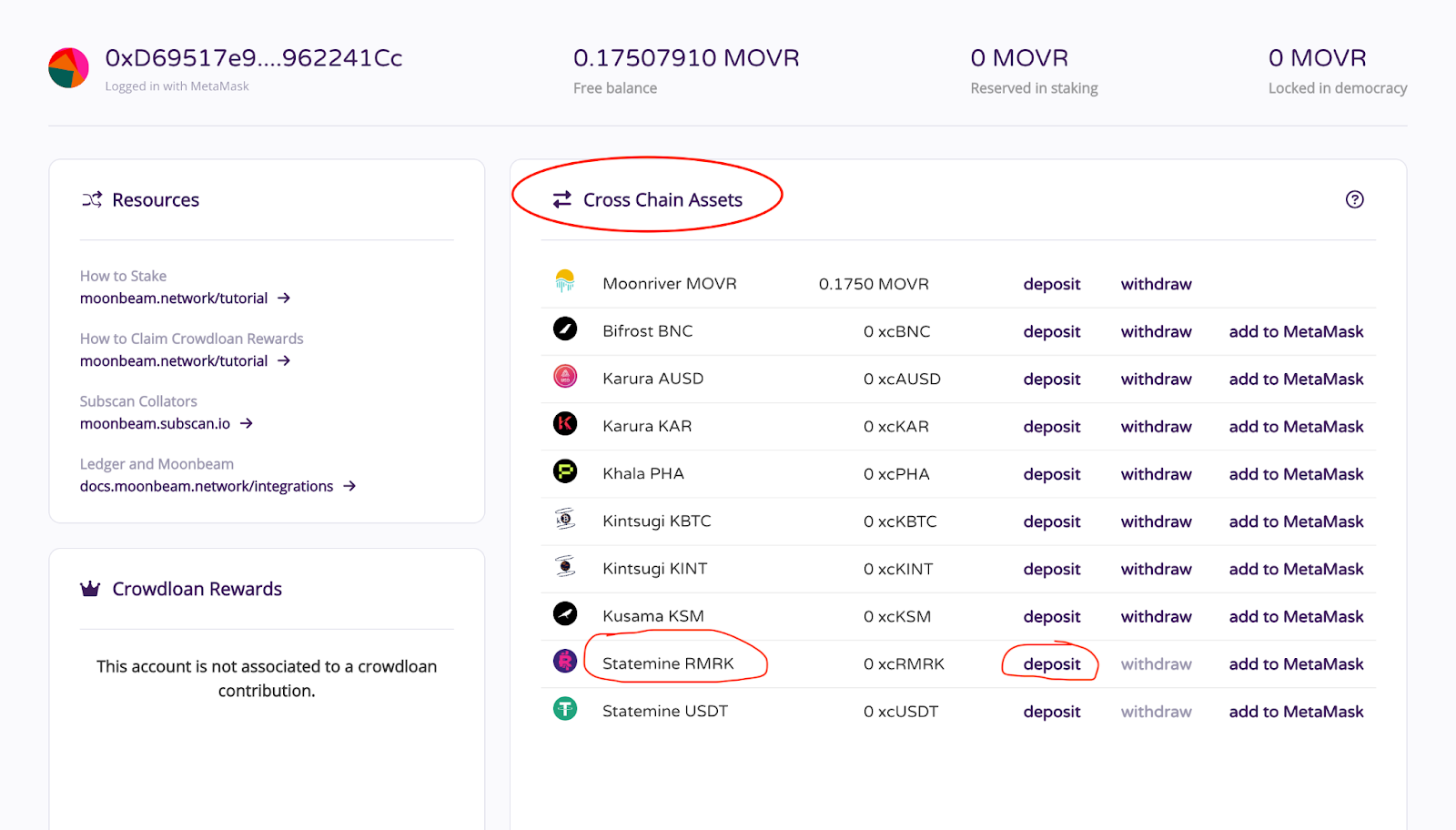Click arrow next to moonbeam.subscan.io link

[247, 423]
